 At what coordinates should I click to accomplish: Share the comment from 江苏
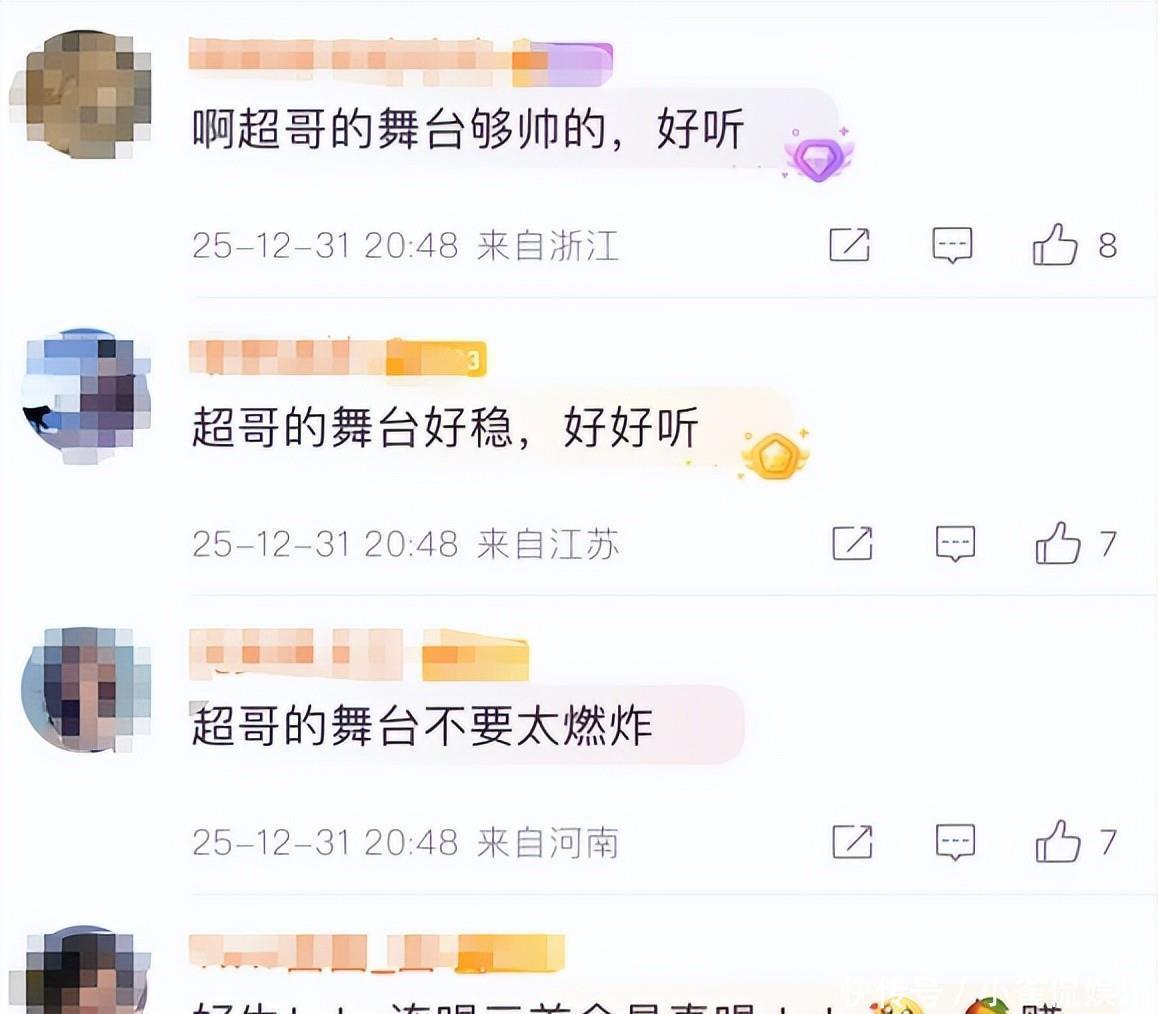tap(852, 544)
